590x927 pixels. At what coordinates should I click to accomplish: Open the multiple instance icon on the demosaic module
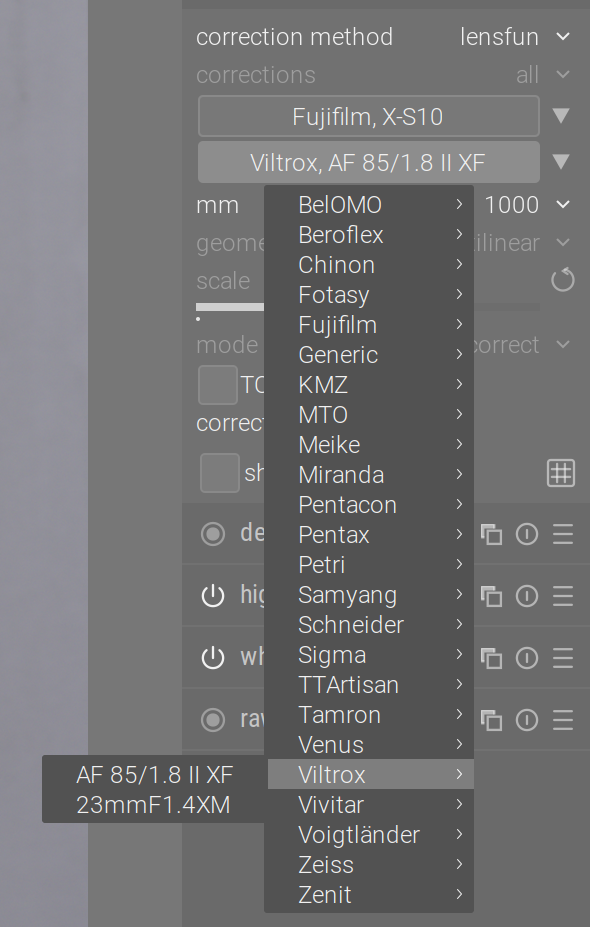491,534
